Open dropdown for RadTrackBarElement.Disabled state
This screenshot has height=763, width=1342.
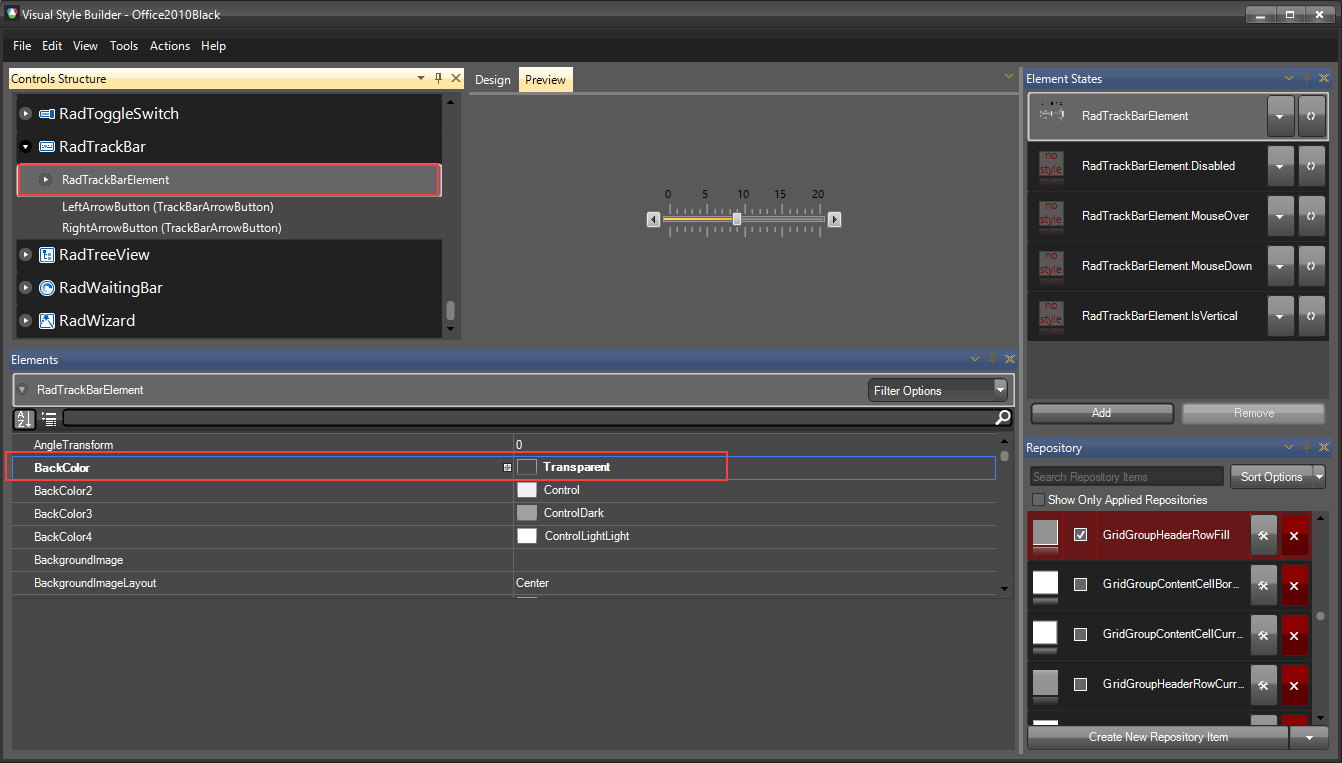(1281, 166)
